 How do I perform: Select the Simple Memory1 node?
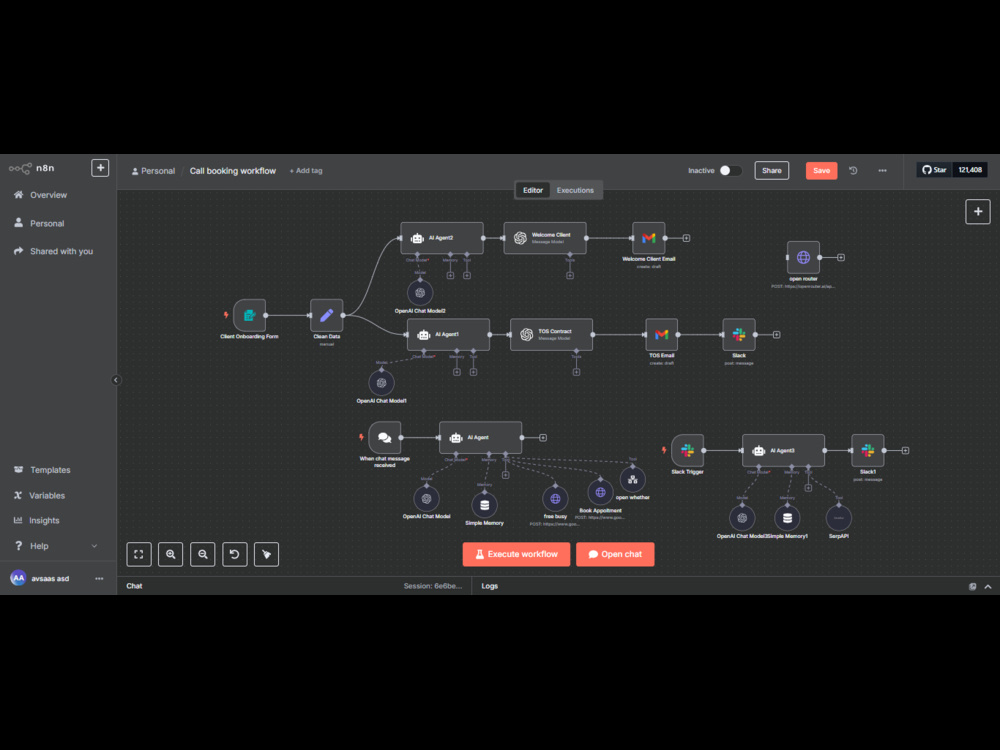pos(787,518)
